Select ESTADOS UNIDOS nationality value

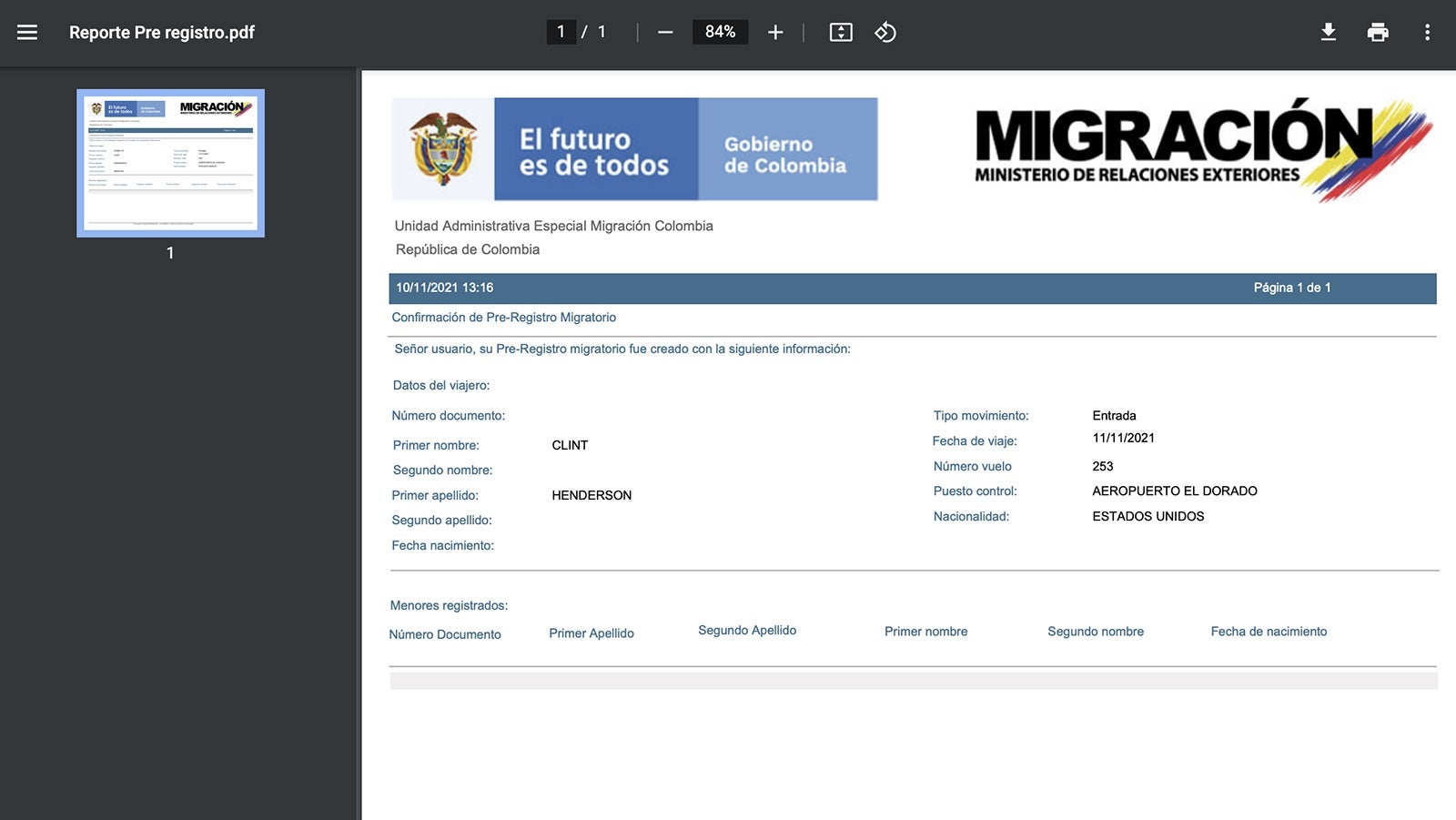click(x=1148, y=516)
